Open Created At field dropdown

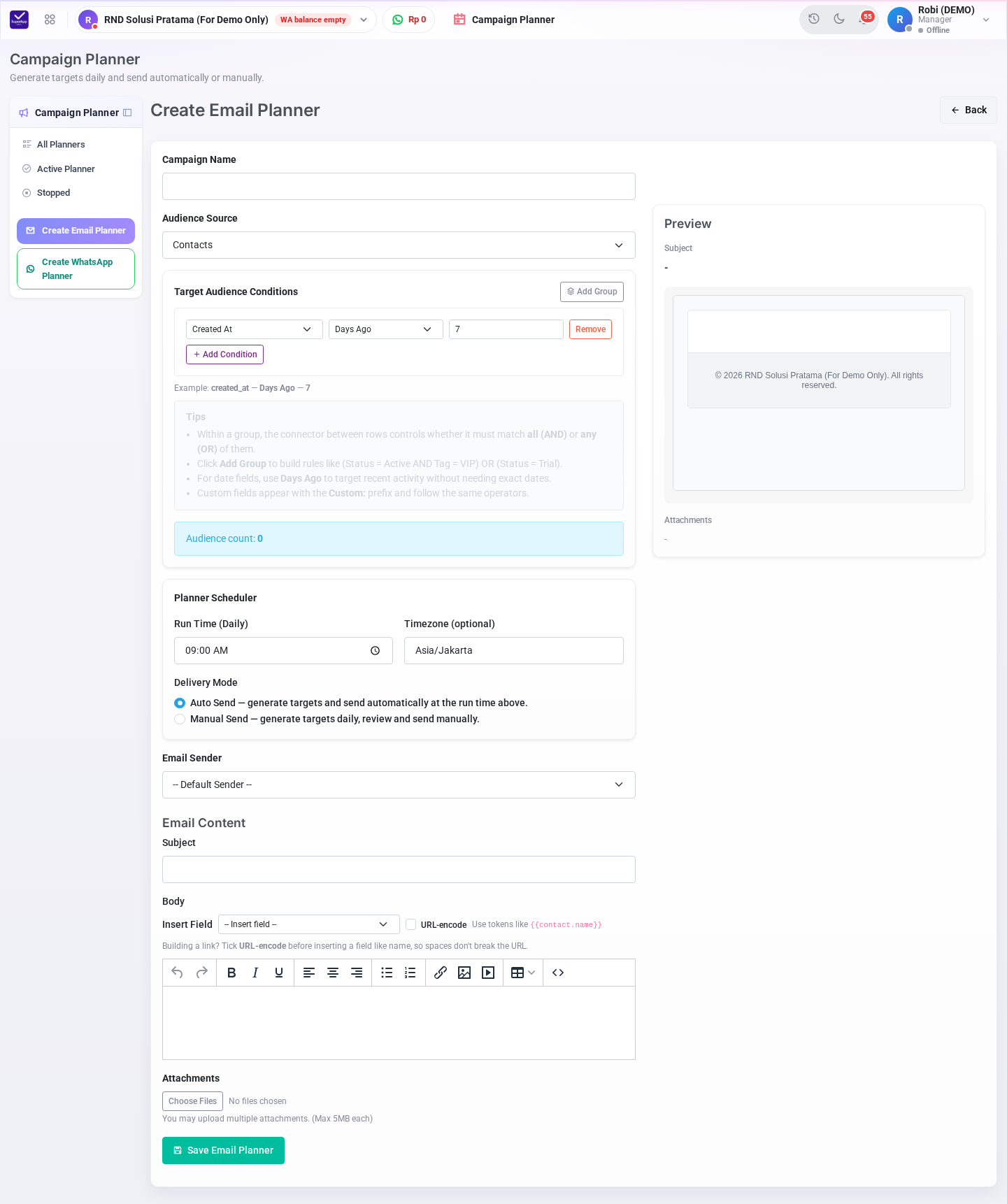[255, 329]
